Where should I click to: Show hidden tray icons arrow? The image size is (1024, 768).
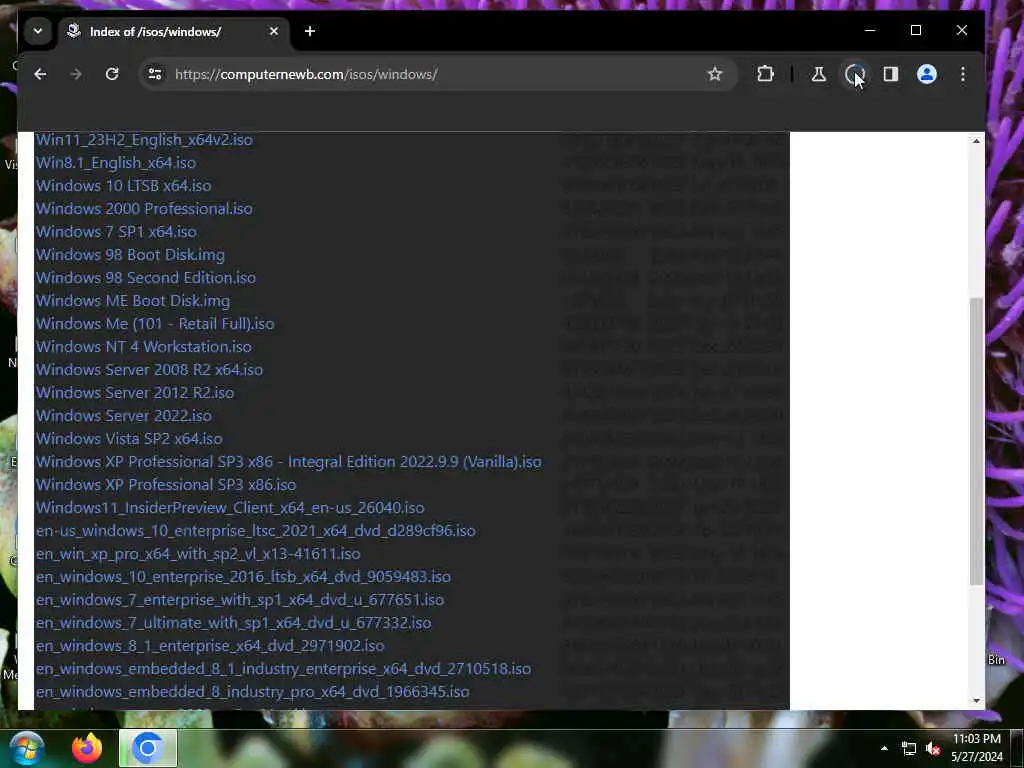[884, 748]
